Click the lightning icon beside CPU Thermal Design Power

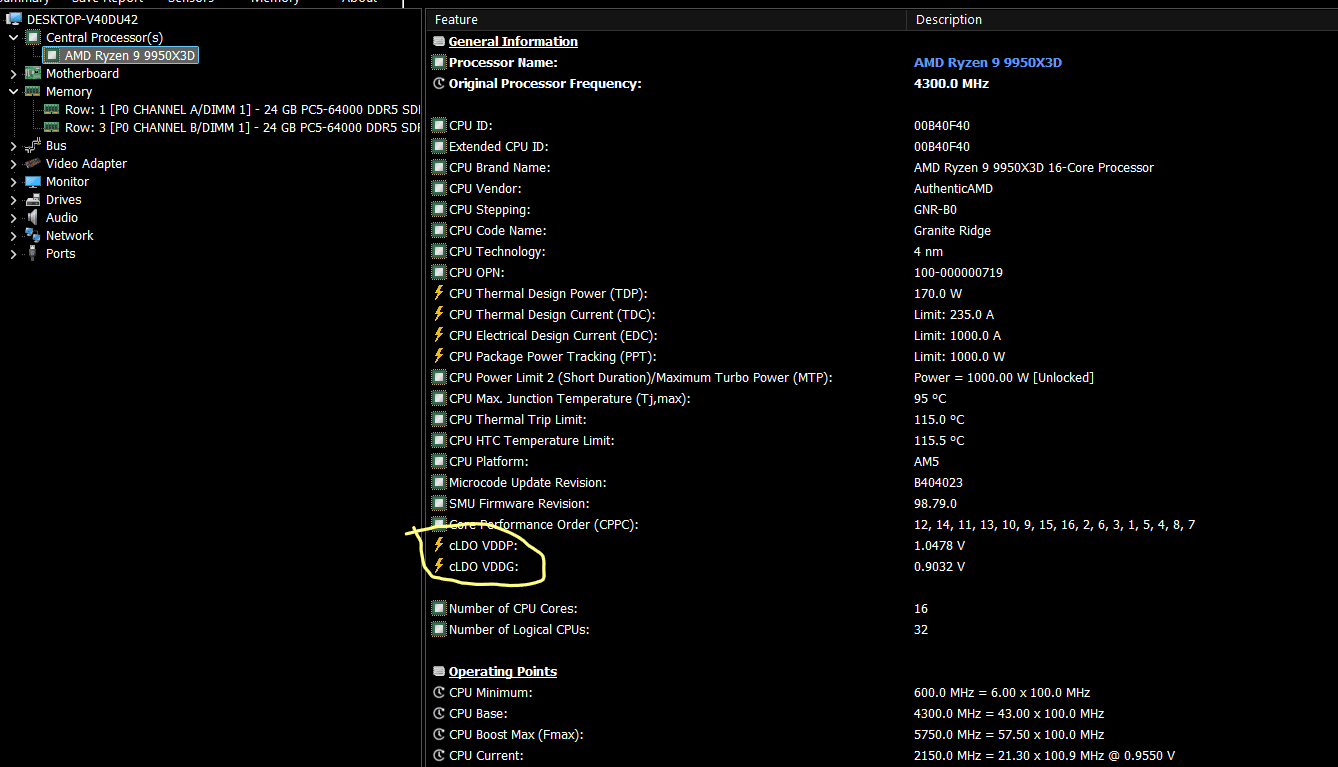pos(438,293)
